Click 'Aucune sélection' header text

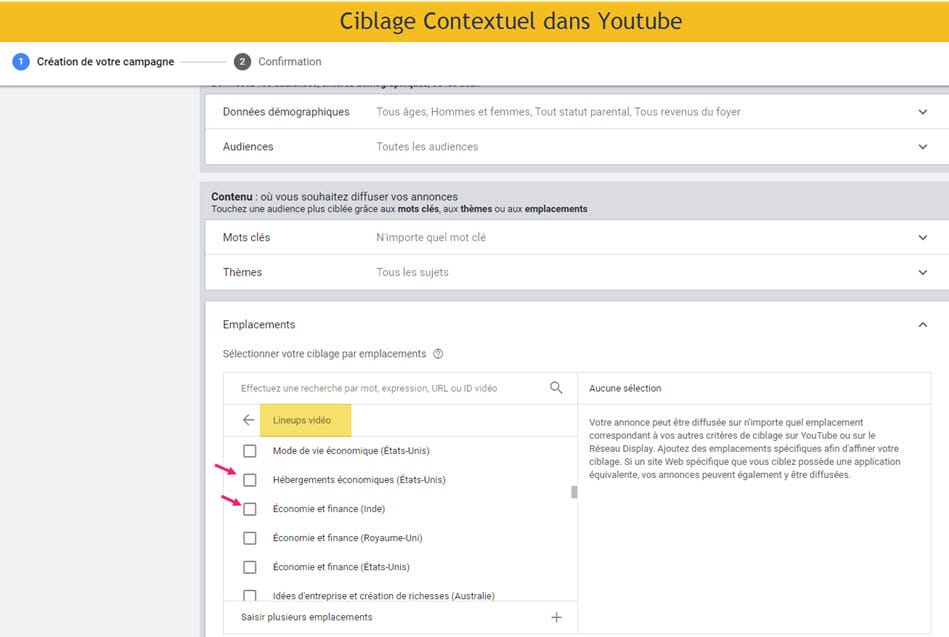[x=625, y=388]
